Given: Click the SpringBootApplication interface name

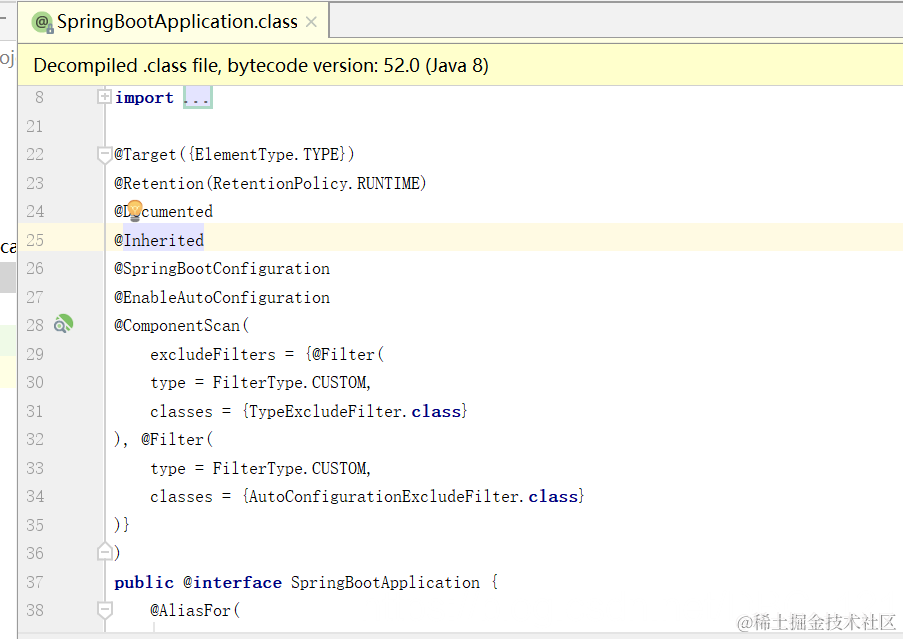Looking at the screenshot, I should [385, 583].
